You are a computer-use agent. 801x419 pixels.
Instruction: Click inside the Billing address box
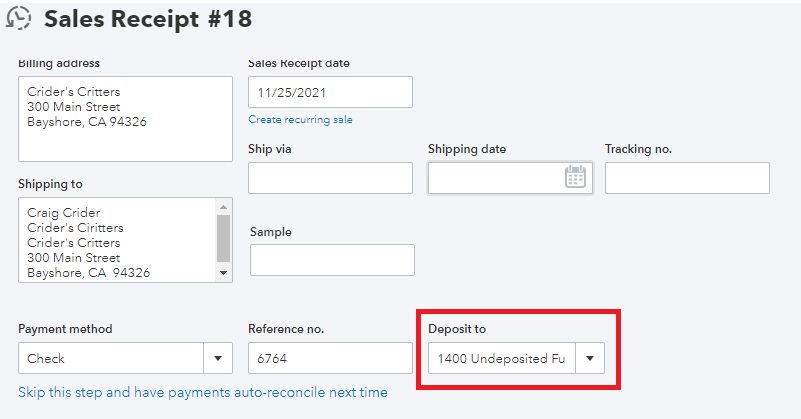point(125,118)
